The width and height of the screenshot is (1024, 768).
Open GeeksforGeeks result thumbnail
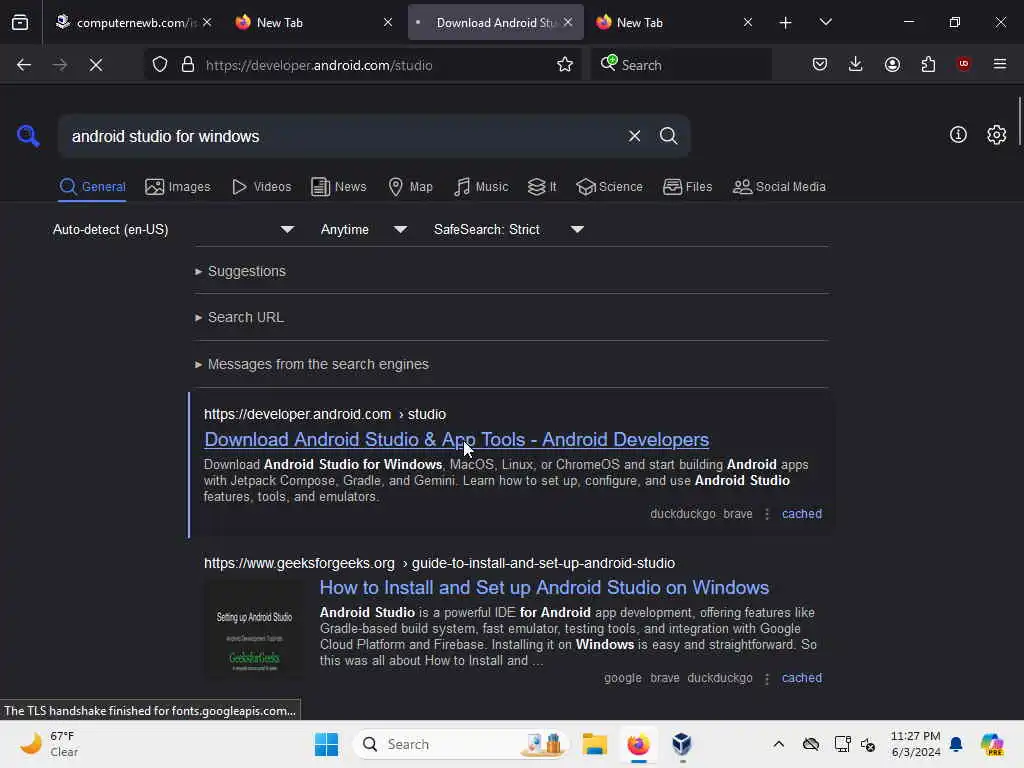tap(254, 629)
